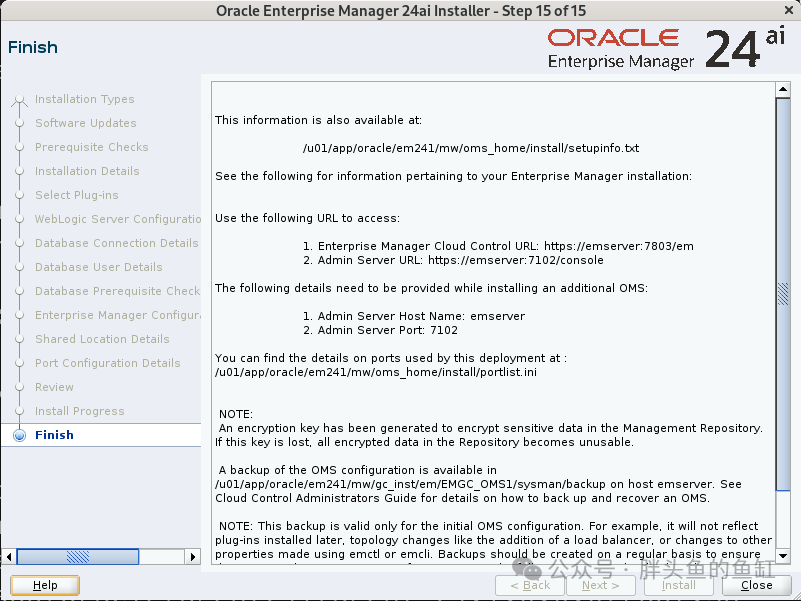Click the setupinfo.txt path text
The height and width of the screenshot is (601, 801).
470,148
